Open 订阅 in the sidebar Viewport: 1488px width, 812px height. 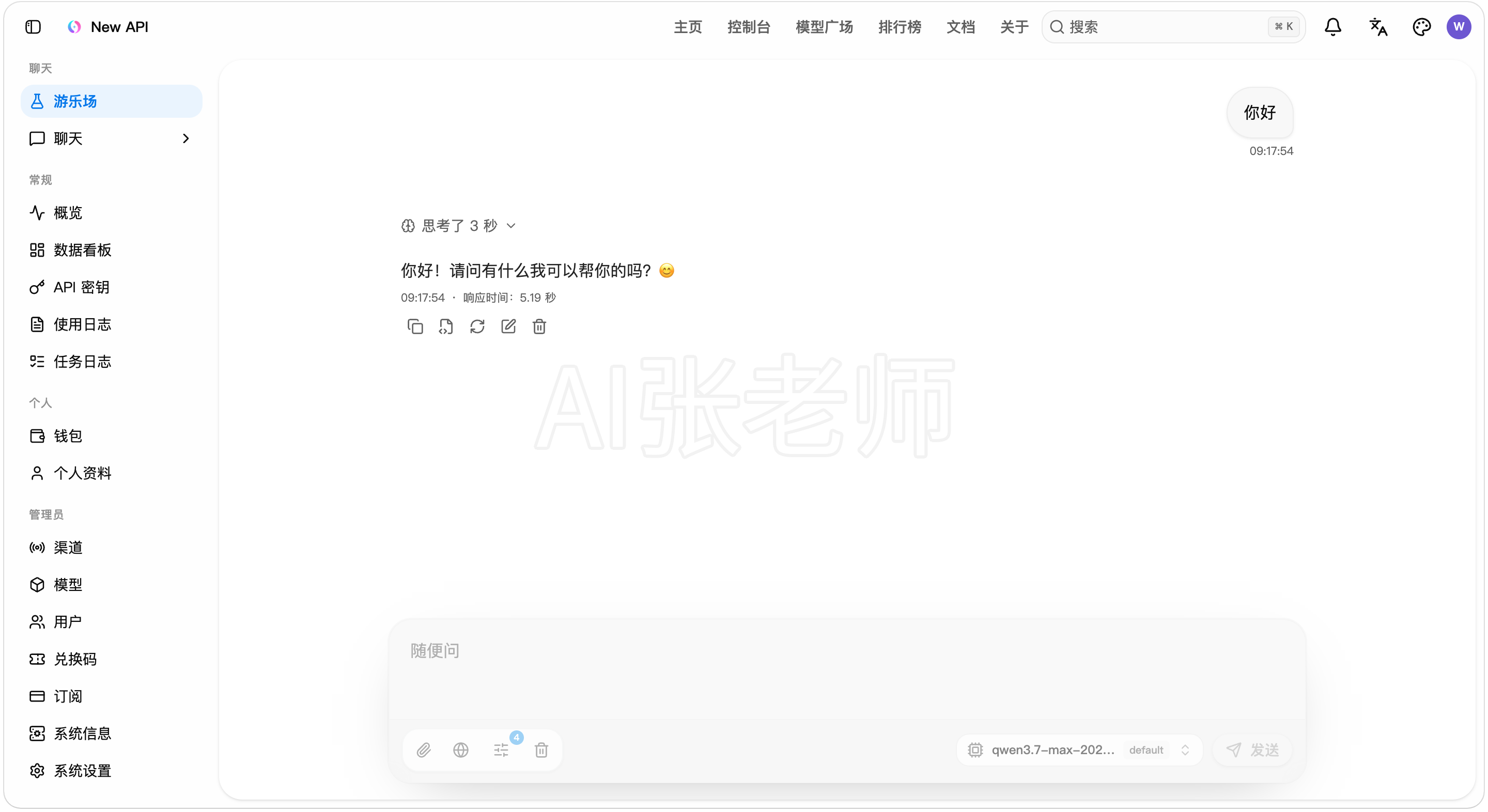click(112, 696)
